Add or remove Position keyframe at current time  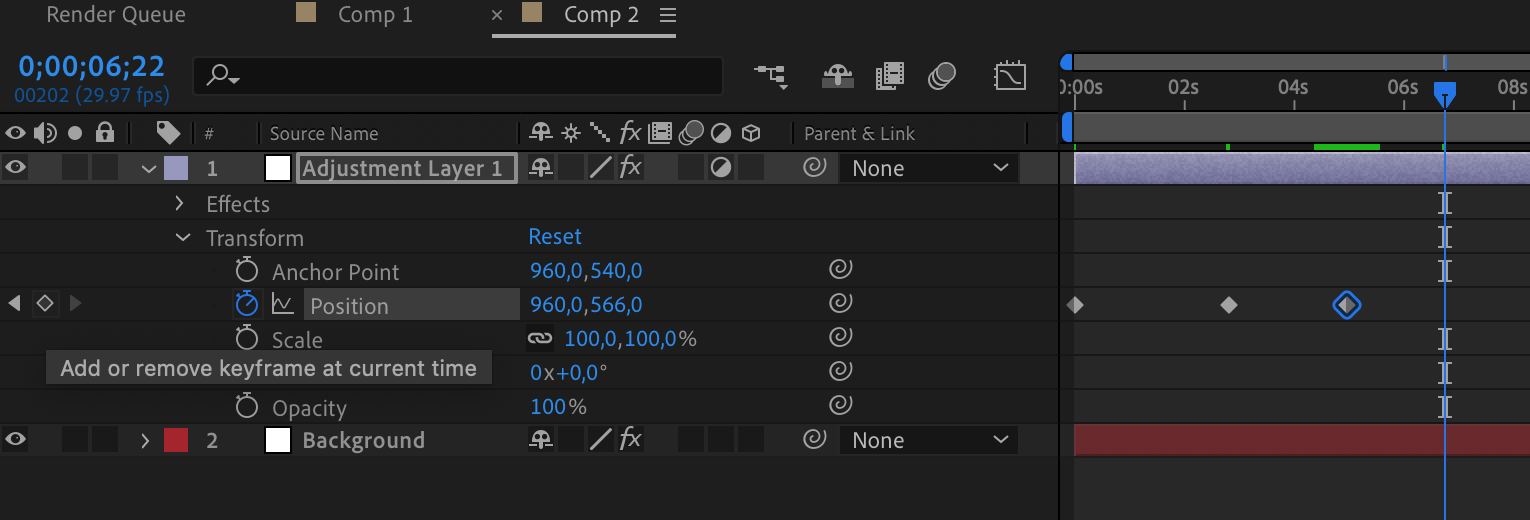click(x=44, y=303)
